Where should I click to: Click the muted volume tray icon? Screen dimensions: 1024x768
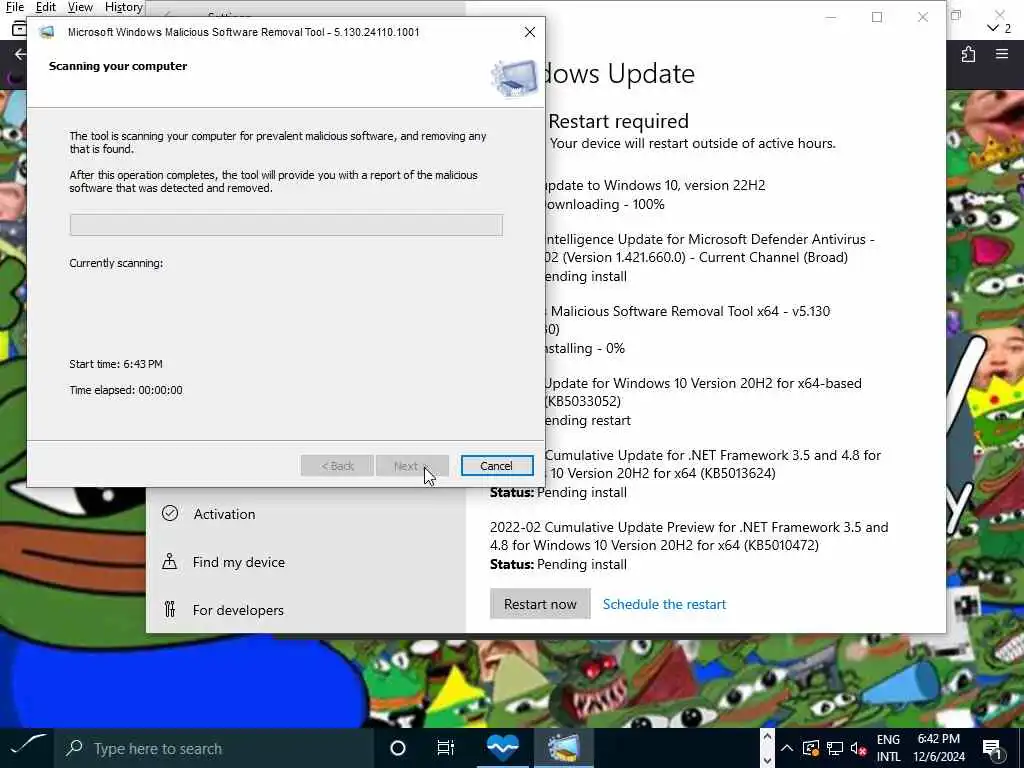coord(858,748)
